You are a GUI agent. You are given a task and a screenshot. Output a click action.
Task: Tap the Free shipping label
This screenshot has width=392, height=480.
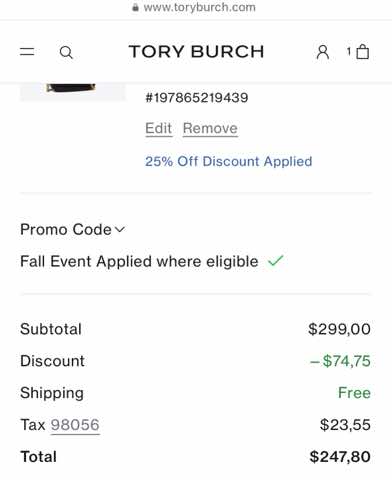(x=354, y=393)
